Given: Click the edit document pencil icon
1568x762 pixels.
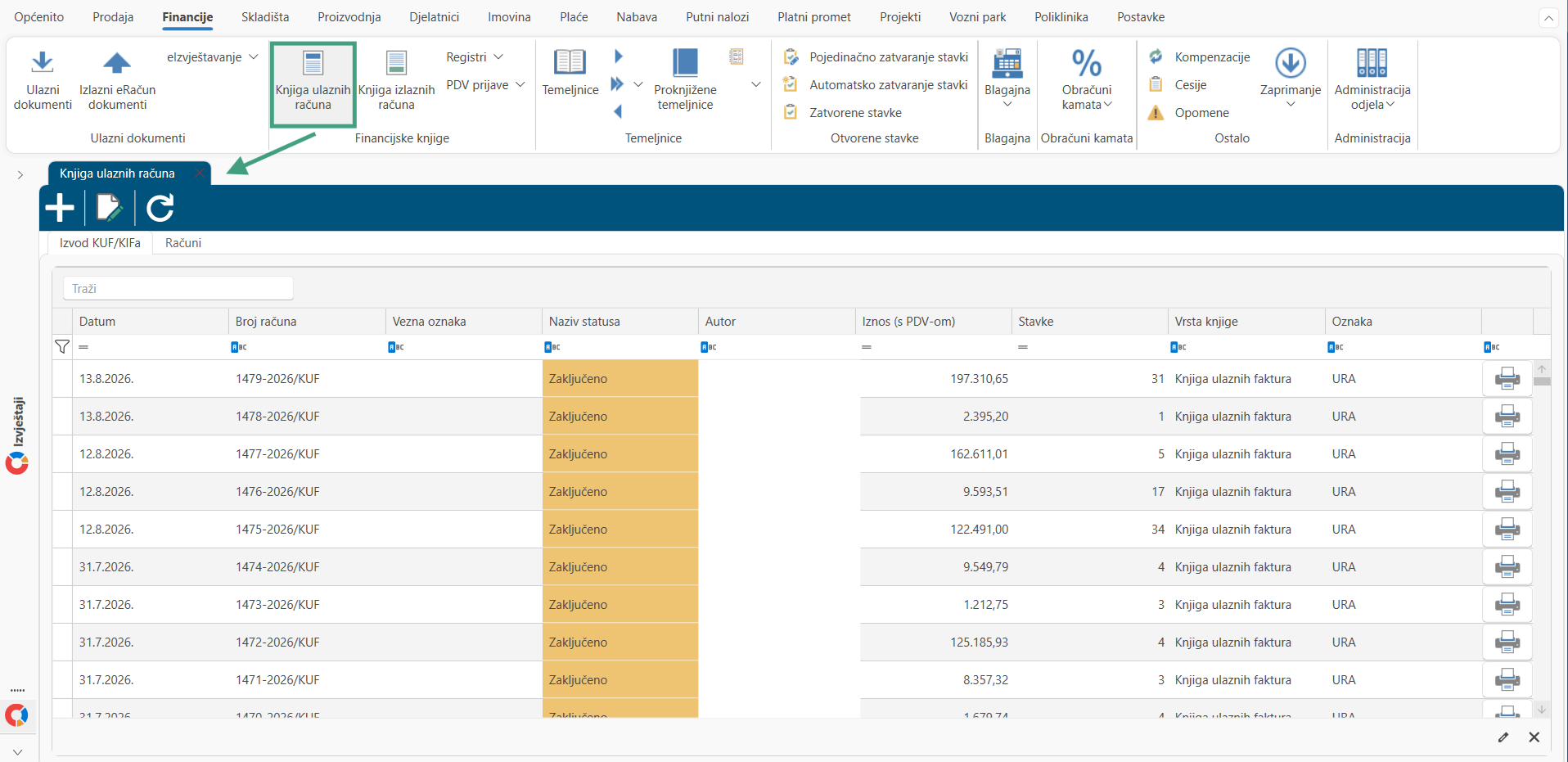Looking at the screenshot, I should 109,208.
